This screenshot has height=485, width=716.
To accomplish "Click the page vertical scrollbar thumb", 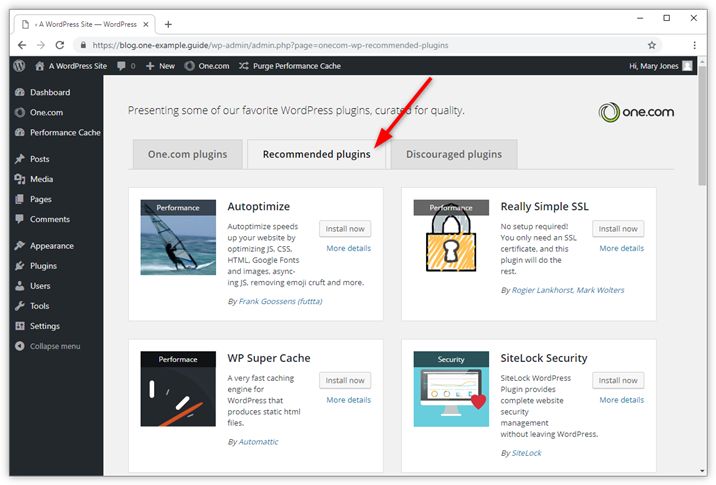I will click(x=702, y=126).
